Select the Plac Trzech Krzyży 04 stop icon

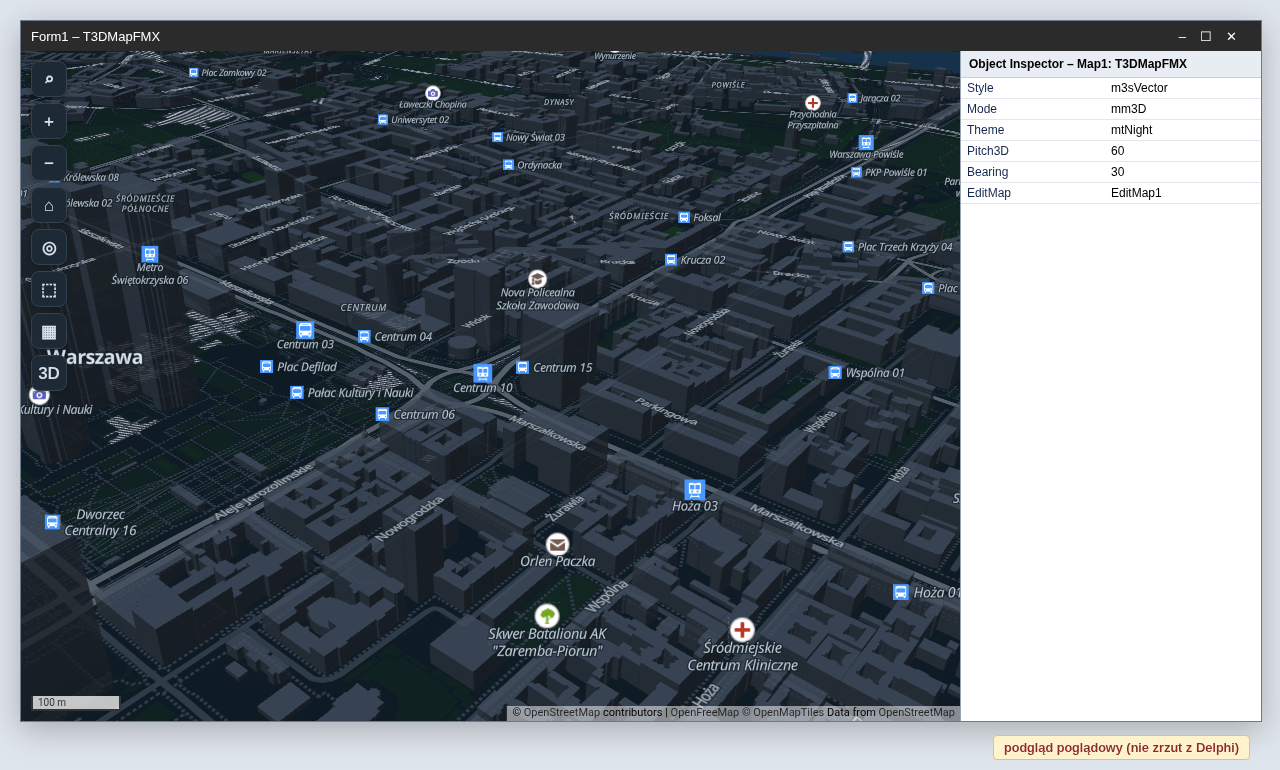(x=848, y=247)
